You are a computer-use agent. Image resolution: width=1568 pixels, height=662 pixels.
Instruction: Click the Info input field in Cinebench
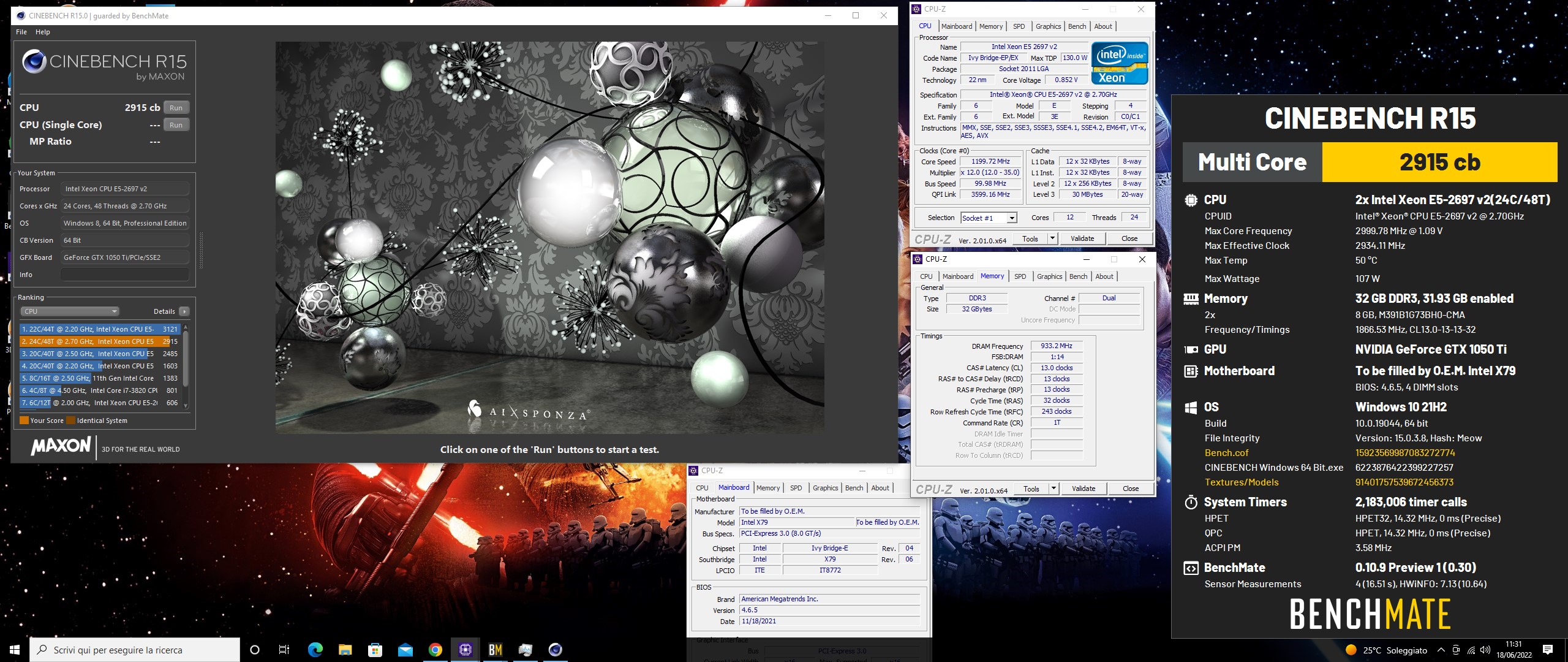(x=124, y=275)
